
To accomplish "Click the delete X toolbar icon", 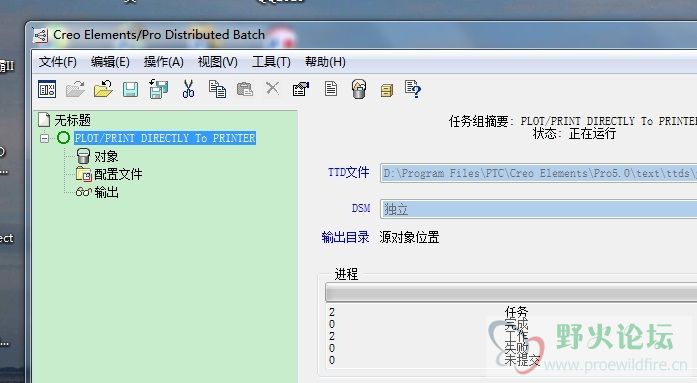I will click(272, 88).
